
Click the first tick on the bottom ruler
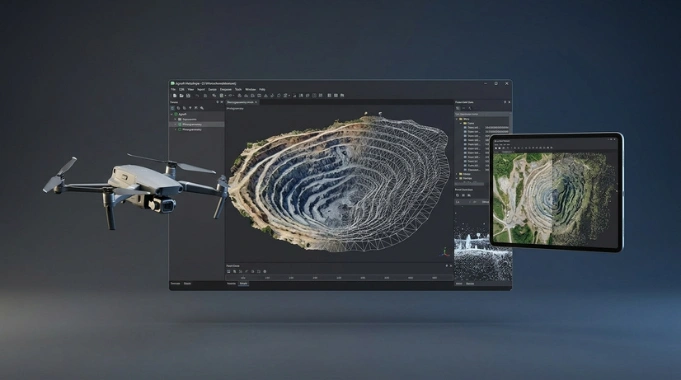pyautogui.click(x=243, y=278)
